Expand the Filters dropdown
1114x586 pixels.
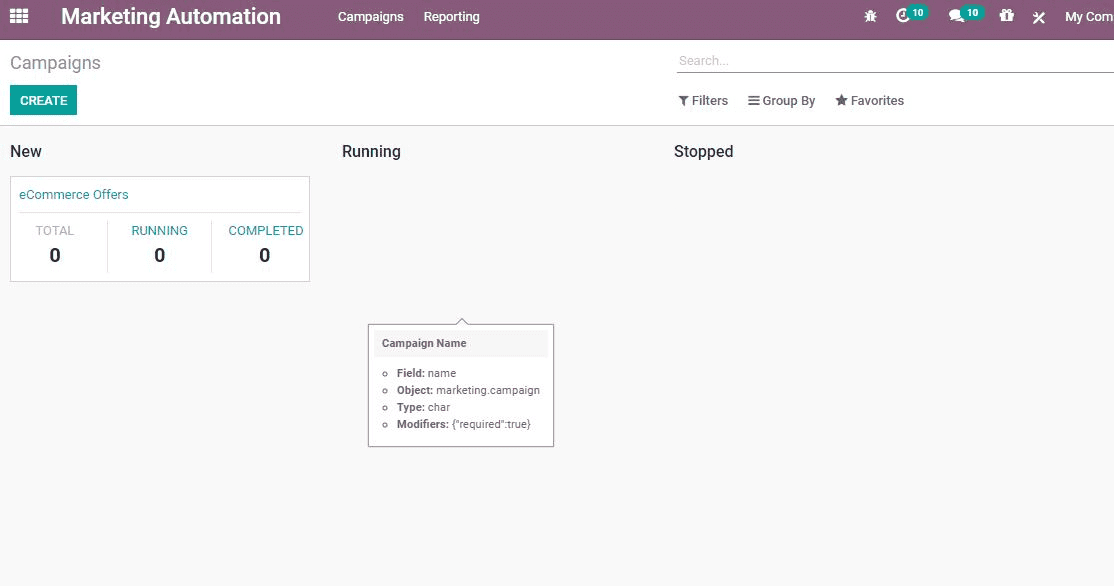[703, 101]
